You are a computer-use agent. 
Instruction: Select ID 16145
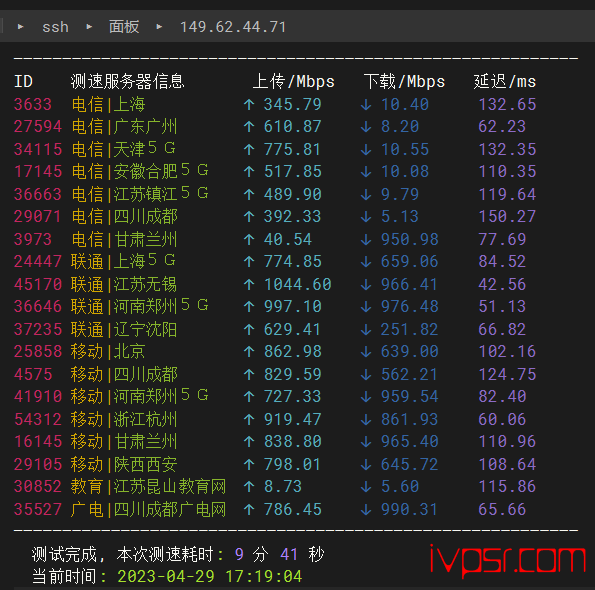click(38, 441)
